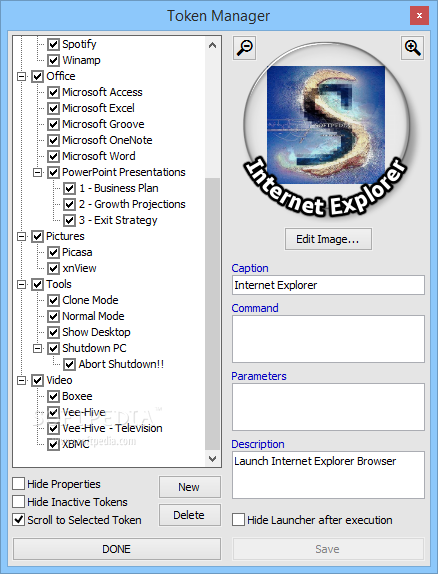The height and width of the screenshot is (574, 438).
Task: Click the token tree scrollbar thumb
Action: coord(212,314)
